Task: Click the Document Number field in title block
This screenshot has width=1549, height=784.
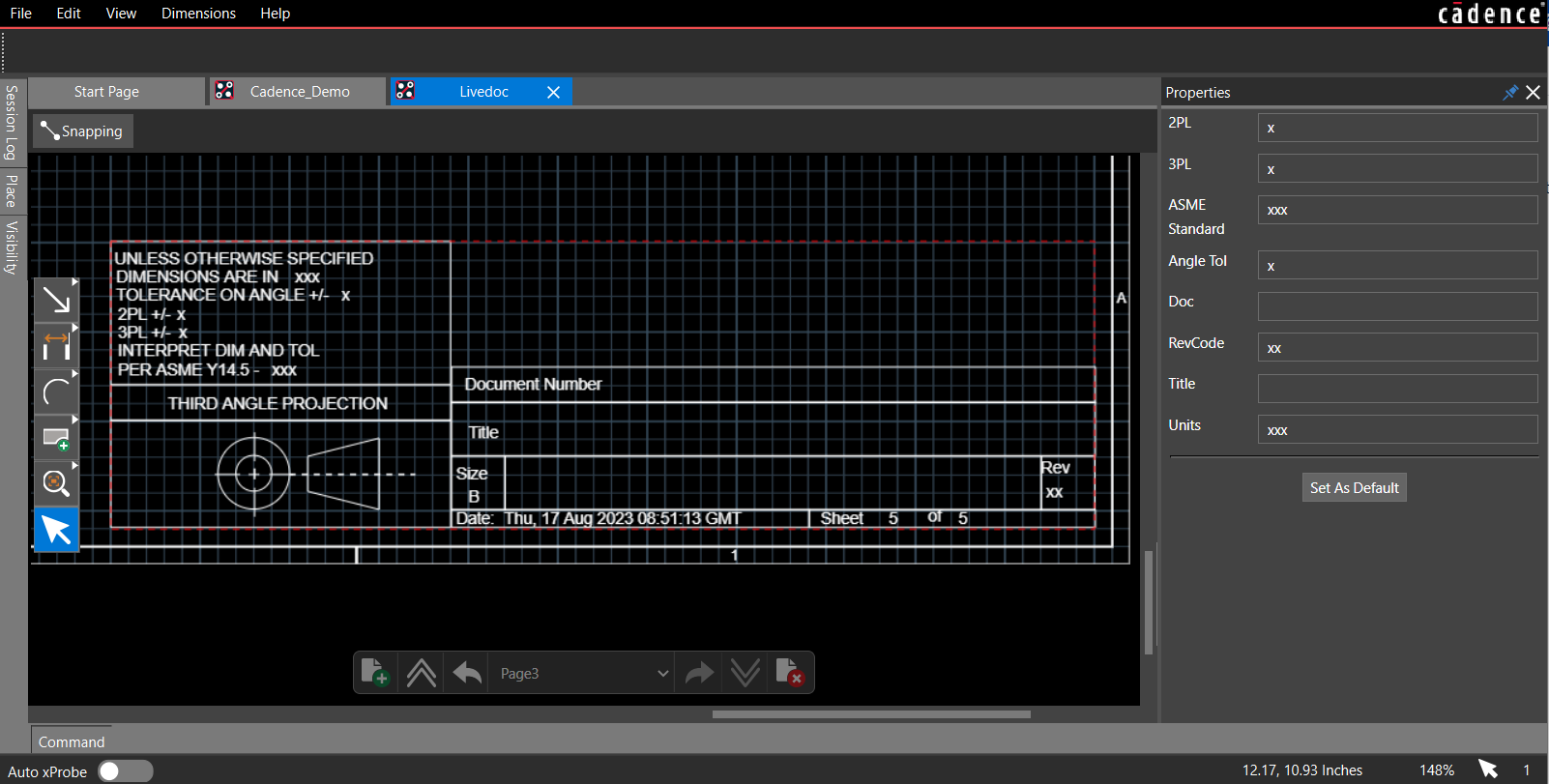Action: click(774, 384)
